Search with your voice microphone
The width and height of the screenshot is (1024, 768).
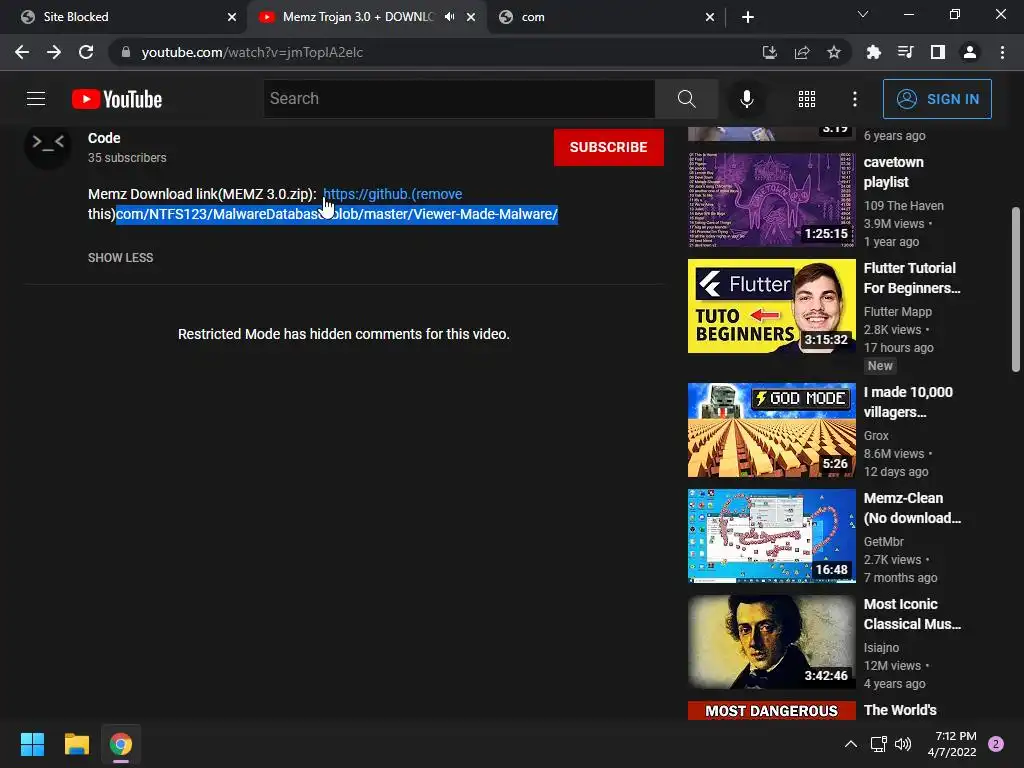(746, 99)
